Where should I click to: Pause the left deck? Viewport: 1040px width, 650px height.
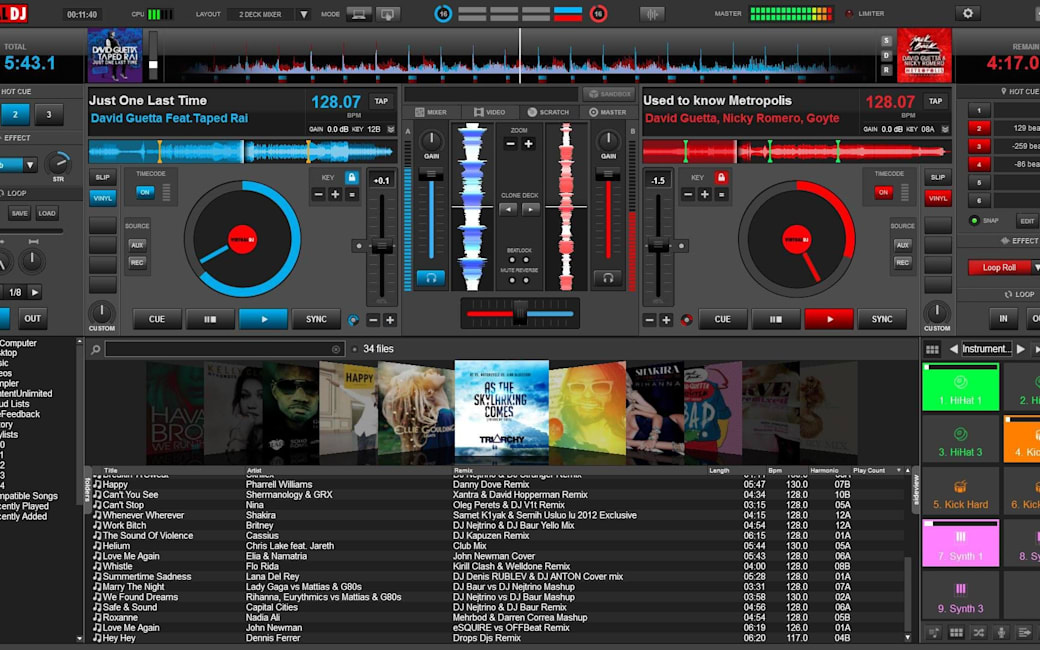210,319
